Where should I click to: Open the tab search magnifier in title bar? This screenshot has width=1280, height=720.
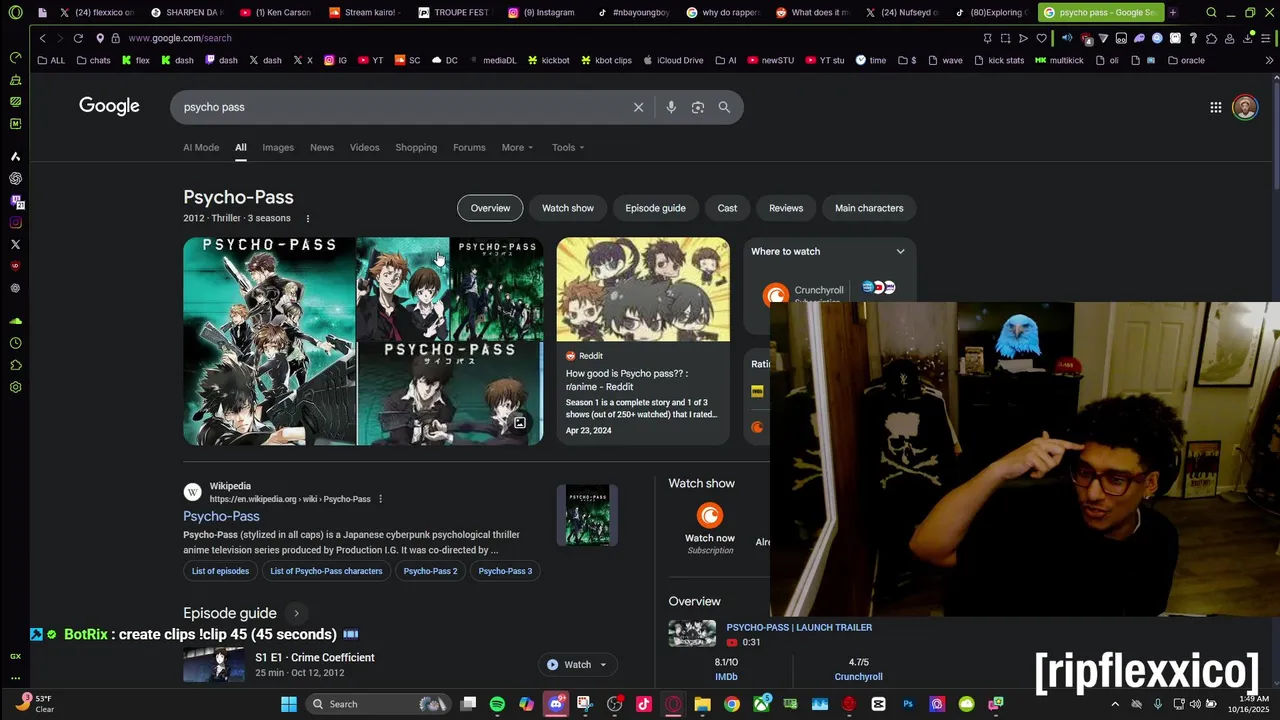(1211, 13)
